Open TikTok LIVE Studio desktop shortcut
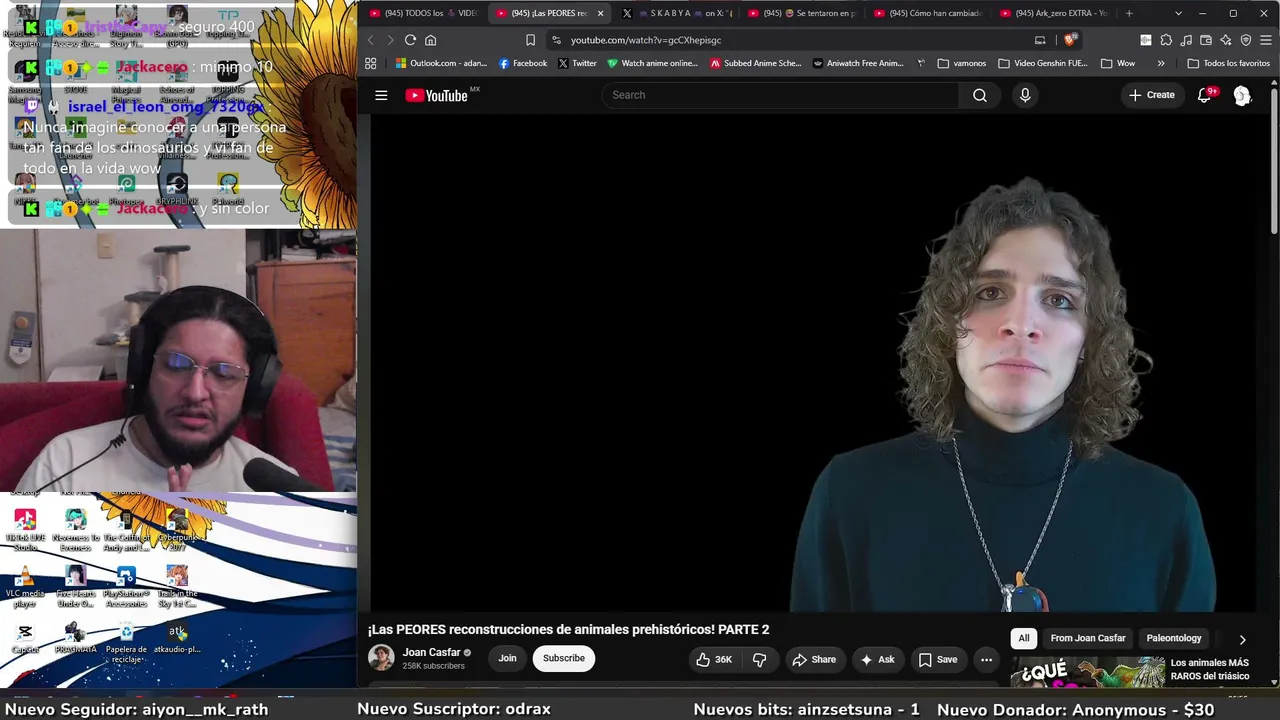Screen dimensions: 1280x720 [25, 529]
